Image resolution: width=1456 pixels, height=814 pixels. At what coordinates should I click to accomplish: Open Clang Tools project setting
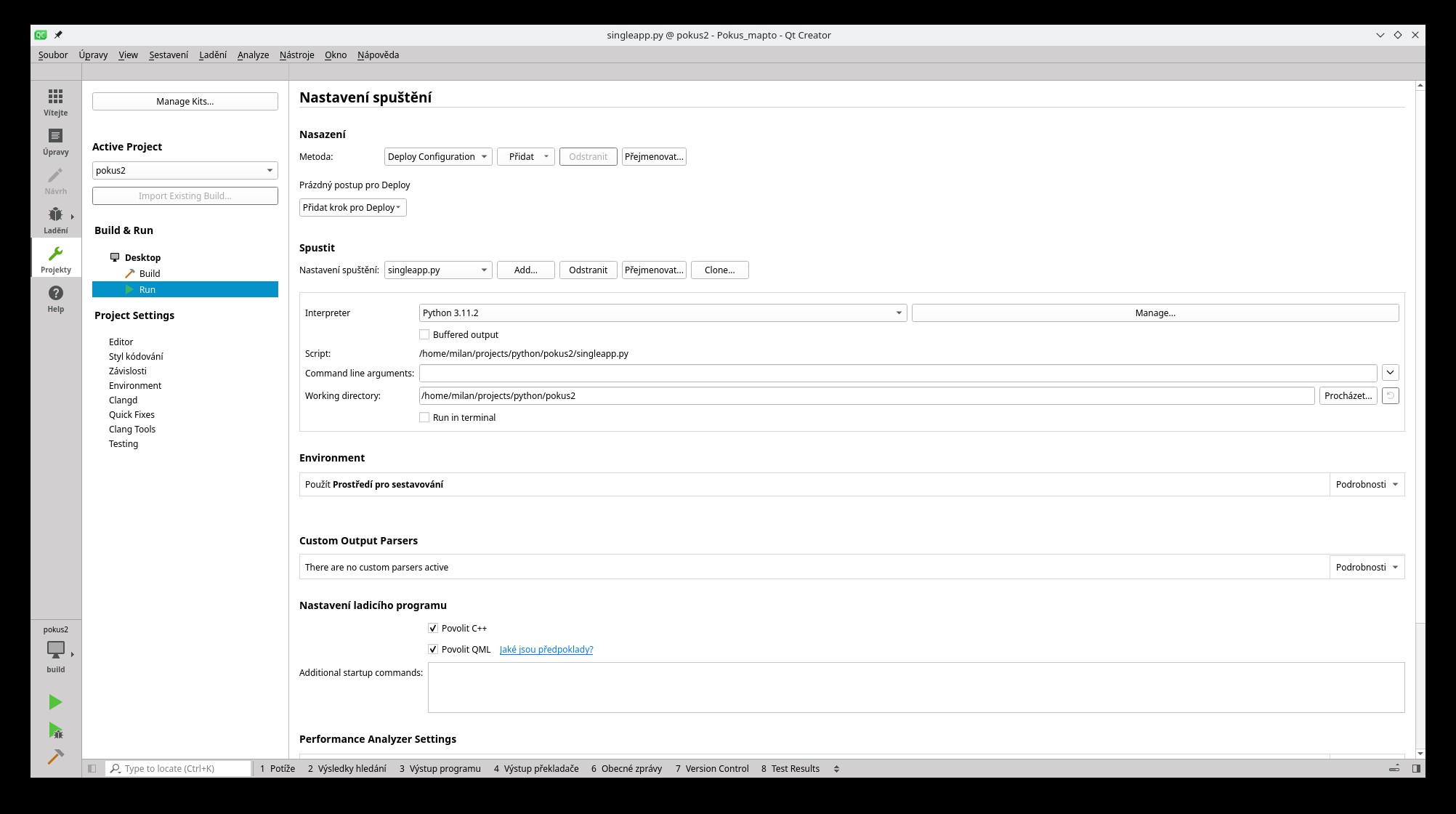coord(132,429)
